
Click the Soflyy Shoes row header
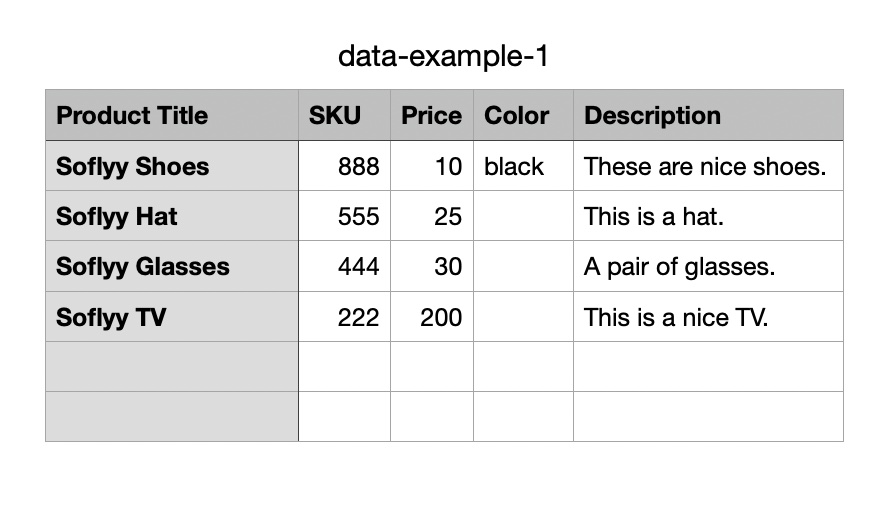pyautogui.click(x=171, y=166)
